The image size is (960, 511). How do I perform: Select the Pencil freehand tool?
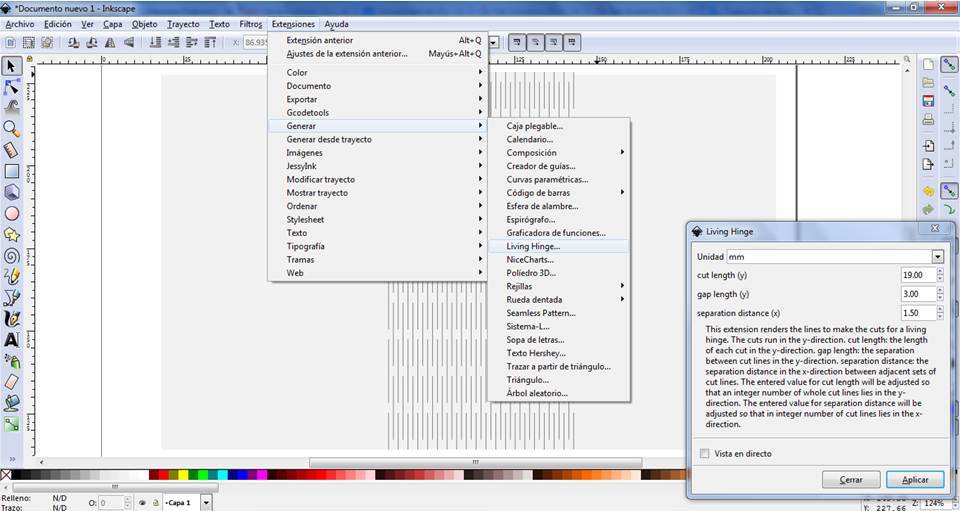point(12,277)
